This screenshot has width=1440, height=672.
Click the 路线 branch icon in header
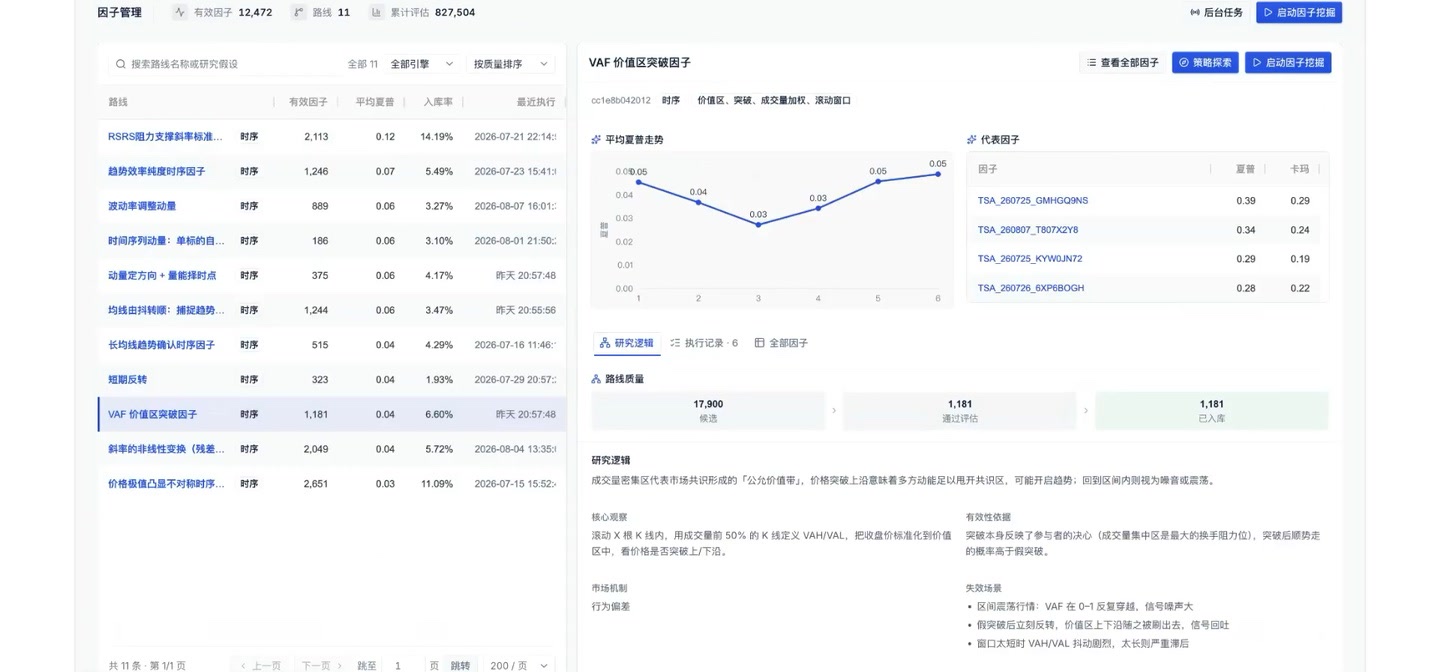[298, 12]
